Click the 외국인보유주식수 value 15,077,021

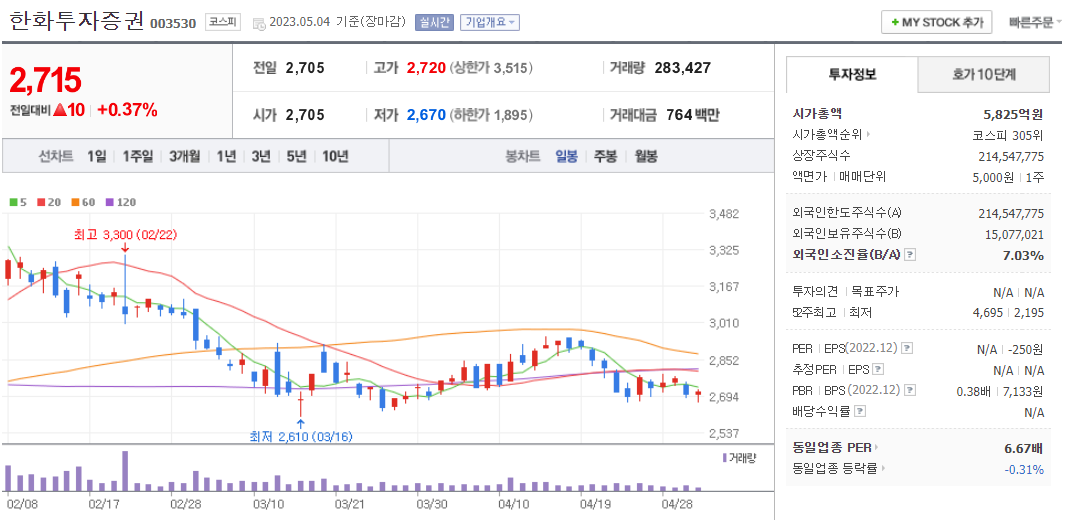[x=1015, y=234]
